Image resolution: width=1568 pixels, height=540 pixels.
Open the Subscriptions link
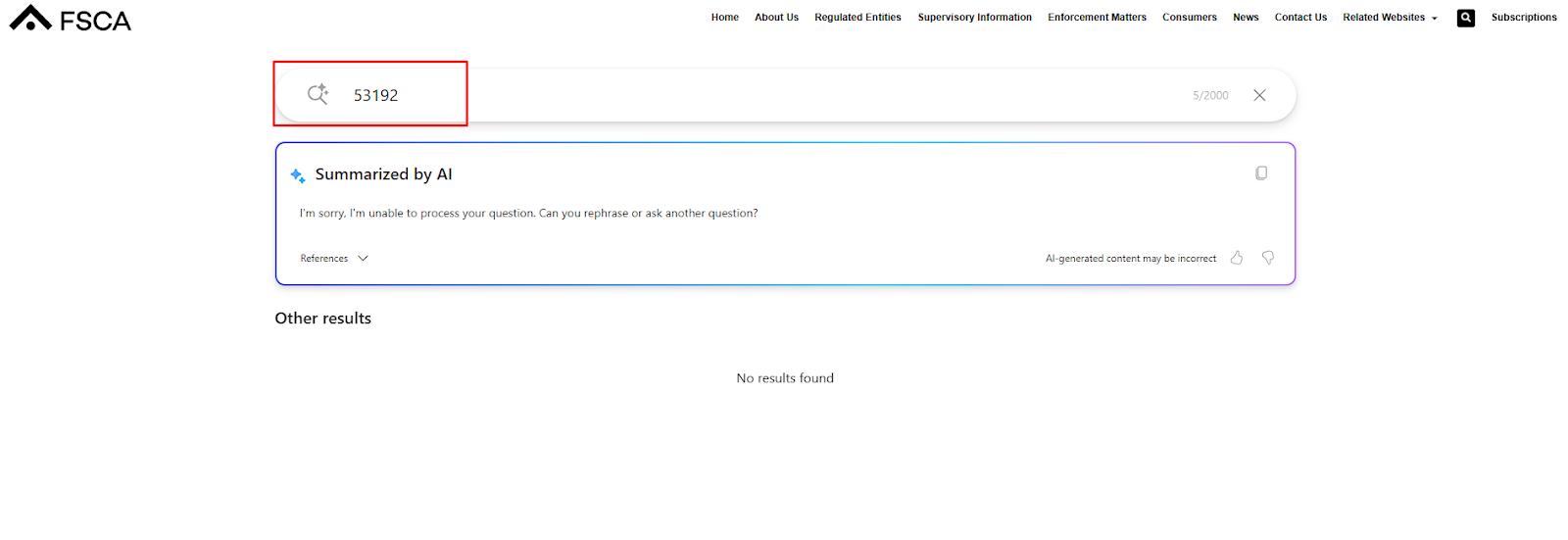[x=1524, y=18]
